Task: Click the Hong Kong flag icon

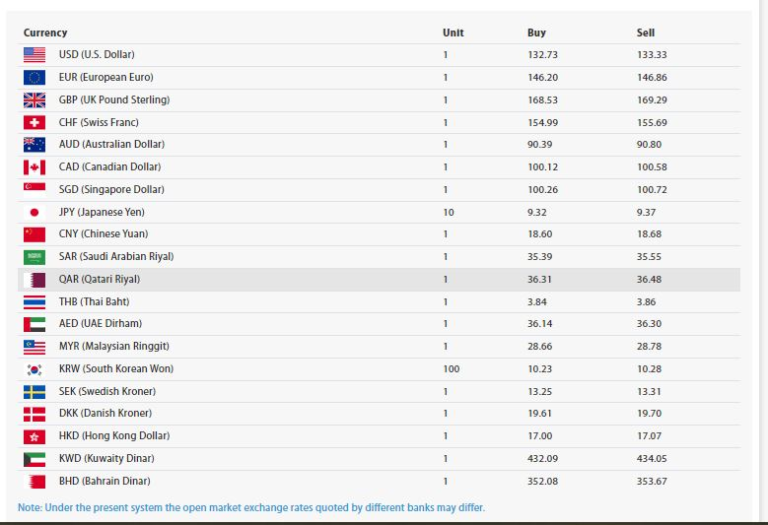Action: [x=34, y=436]
